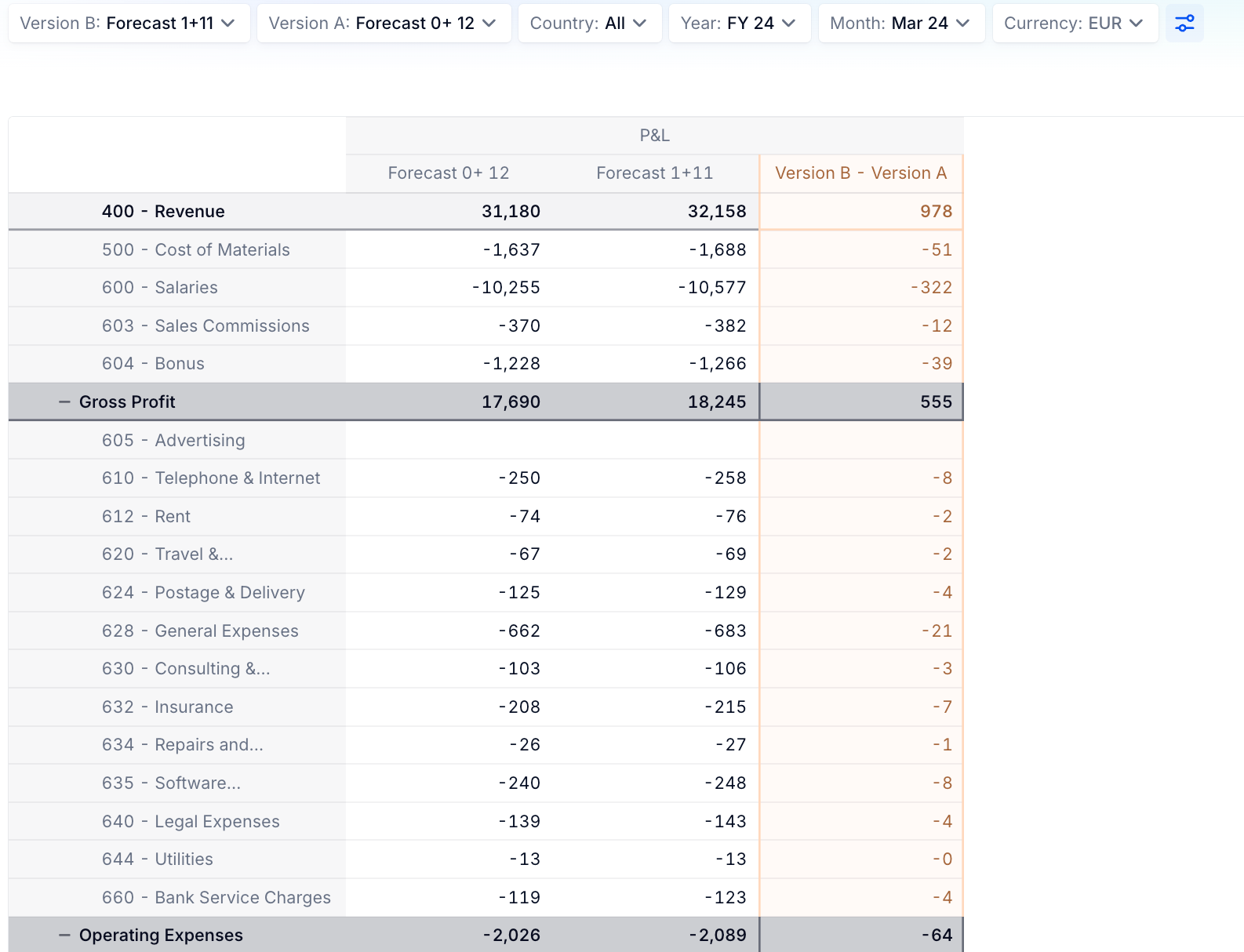
Task: Click Sales Commissions value -370
Action: [519, 326]
